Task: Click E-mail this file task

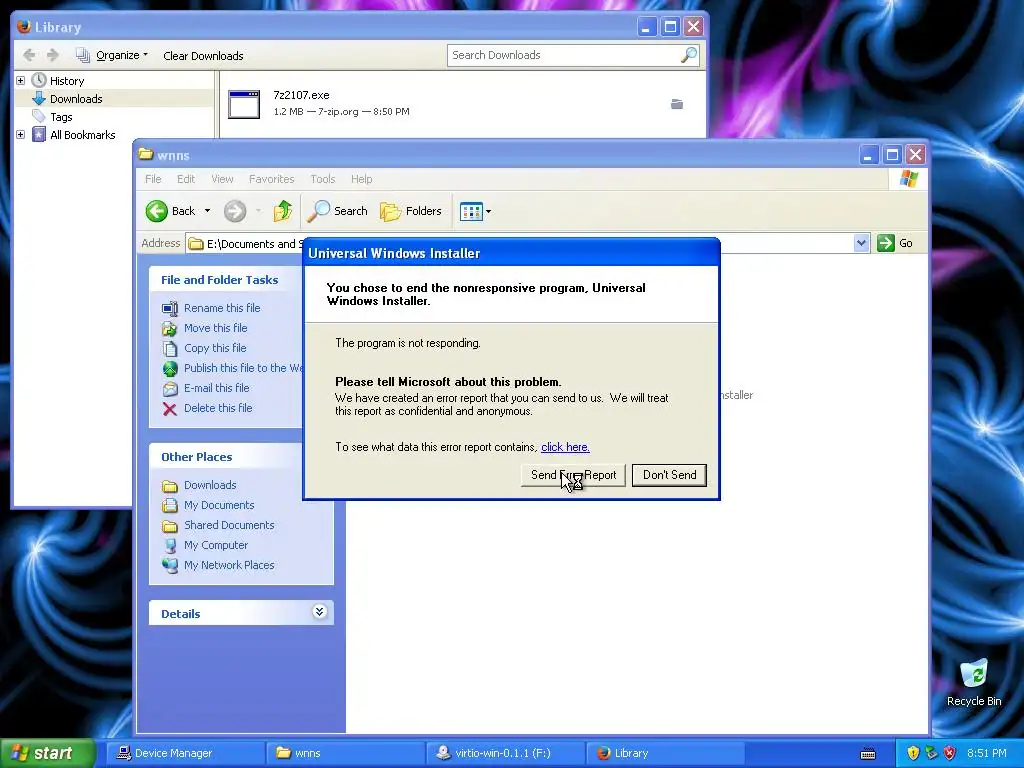Action: click(217, 388)
